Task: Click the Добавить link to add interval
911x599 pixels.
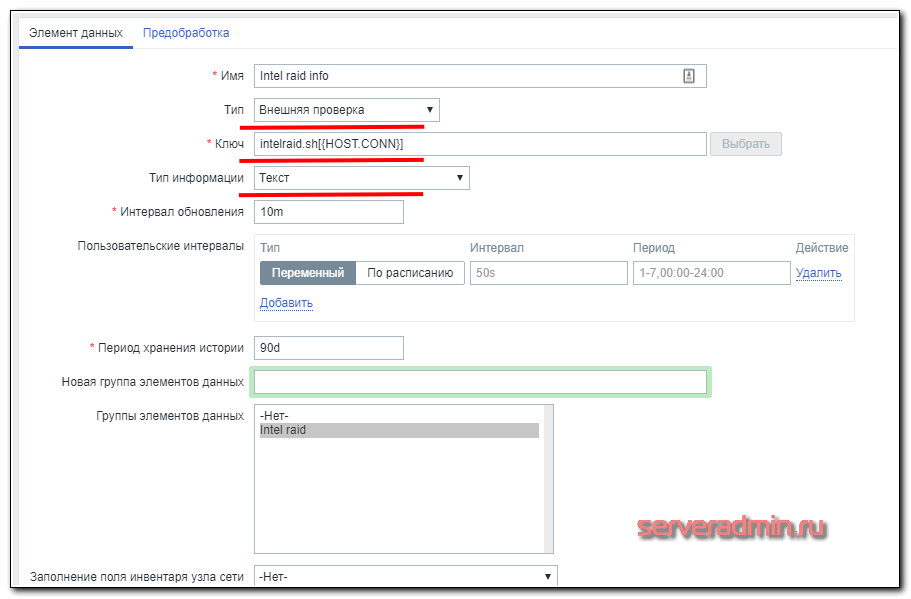Action: pos(286,303)
